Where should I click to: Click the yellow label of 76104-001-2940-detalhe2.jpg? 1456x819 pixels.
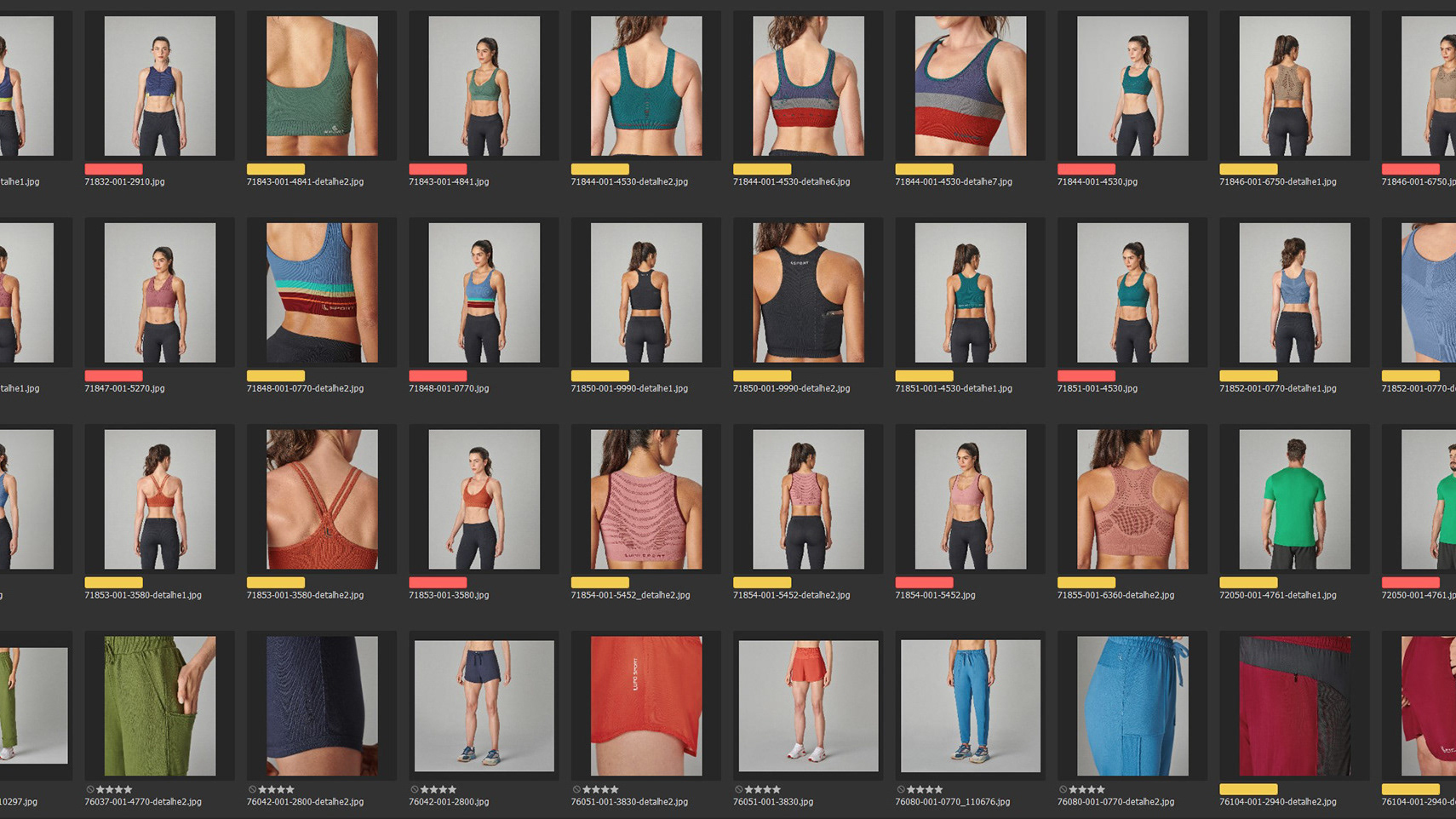point(1248,789)
